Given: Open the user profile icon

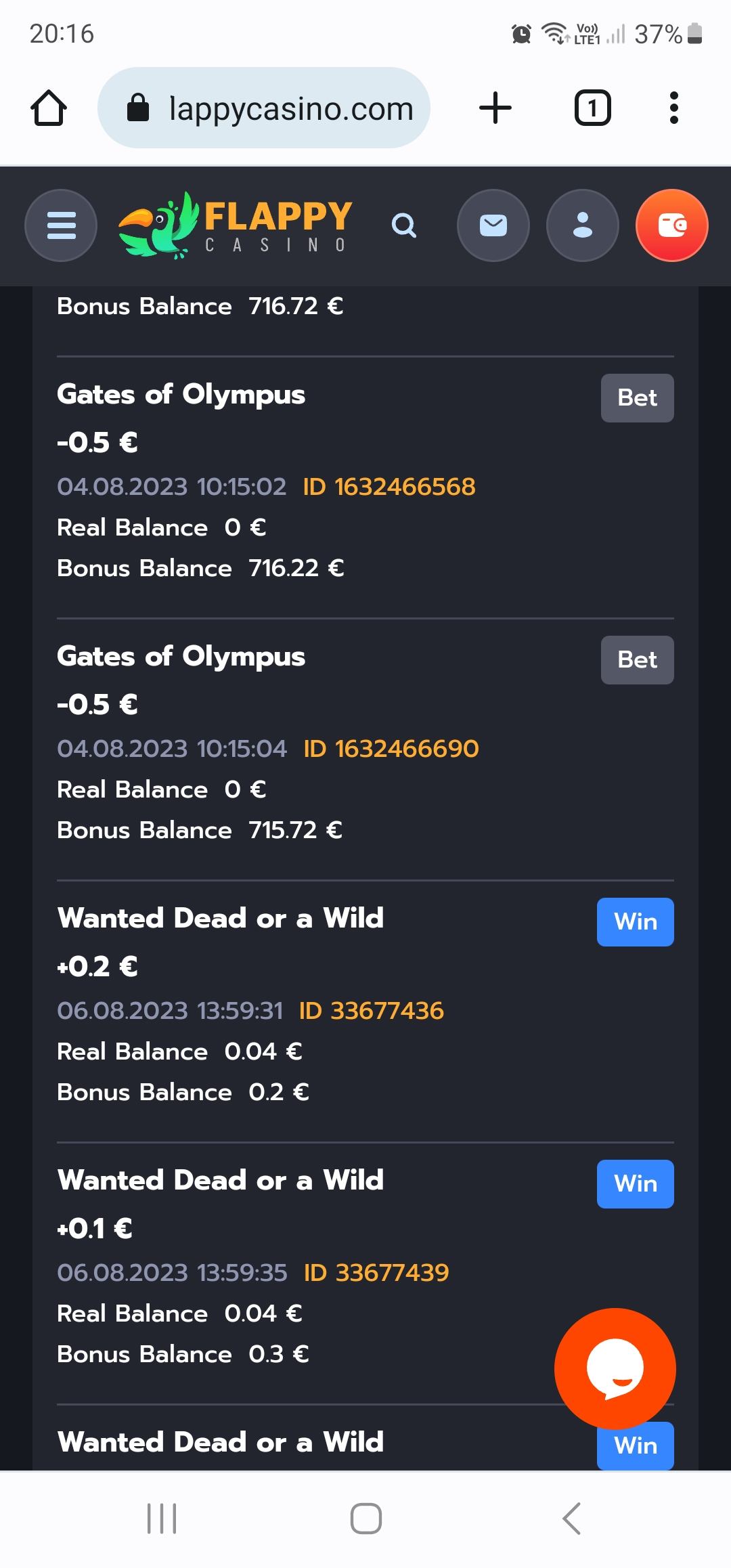Looking at the screenshot, I should (582, 225).
